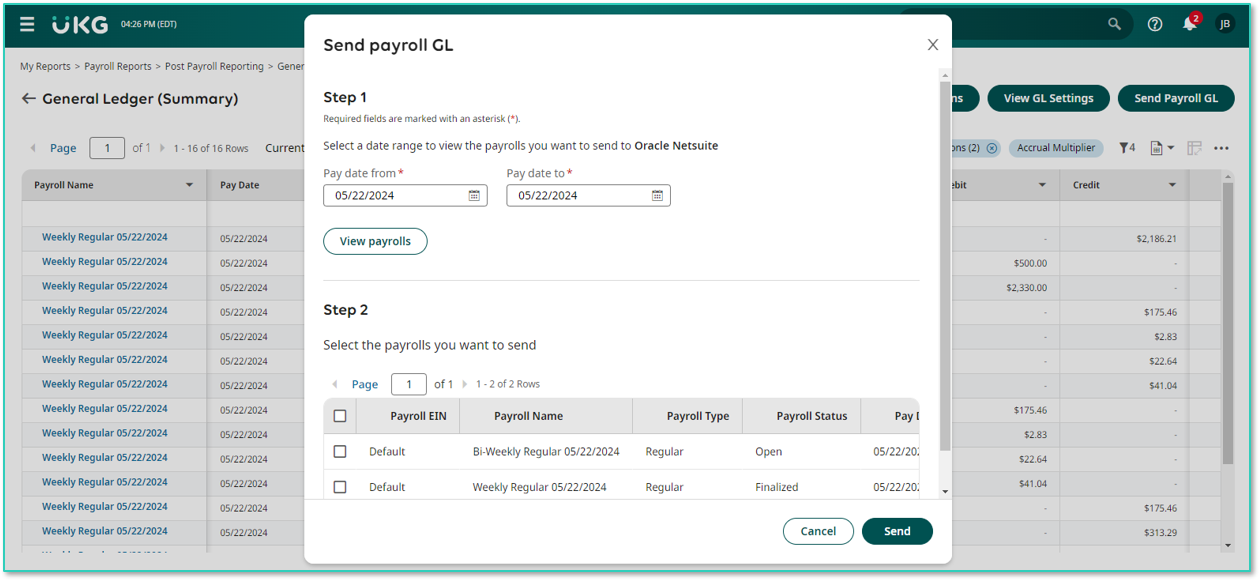Tick the Weekly Regular finalized payroll checkbox

click(x=340, y=487)
